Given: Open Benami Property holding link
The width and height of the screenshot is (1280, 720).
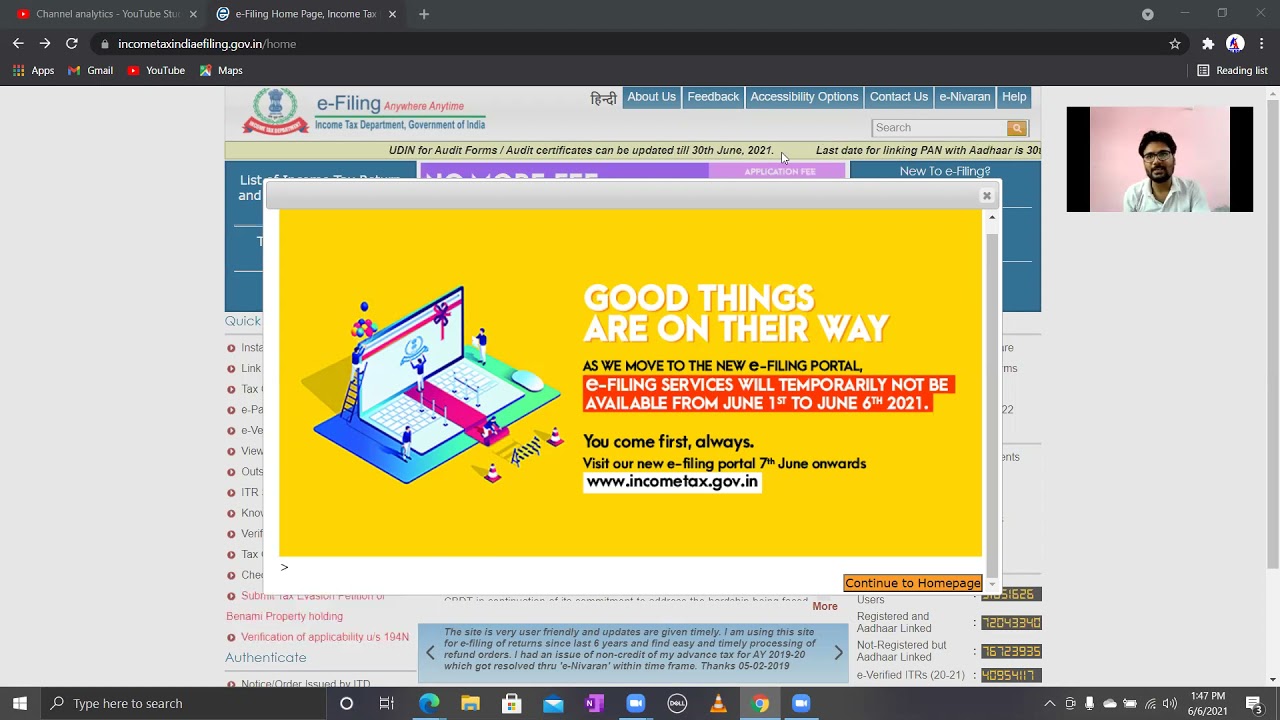Looking at the screenshot, I should point(284,616).
